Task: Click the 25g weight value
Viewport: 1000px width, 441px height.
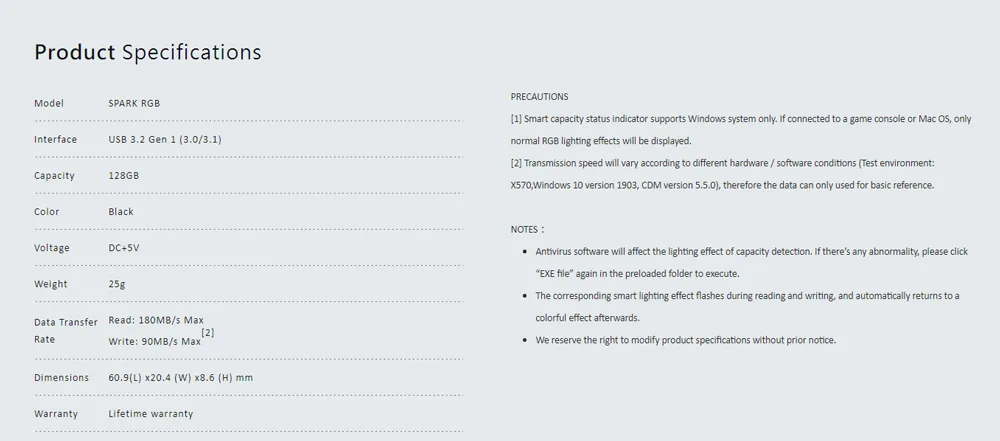Action: pyautogui.click(x=117, y=284)
